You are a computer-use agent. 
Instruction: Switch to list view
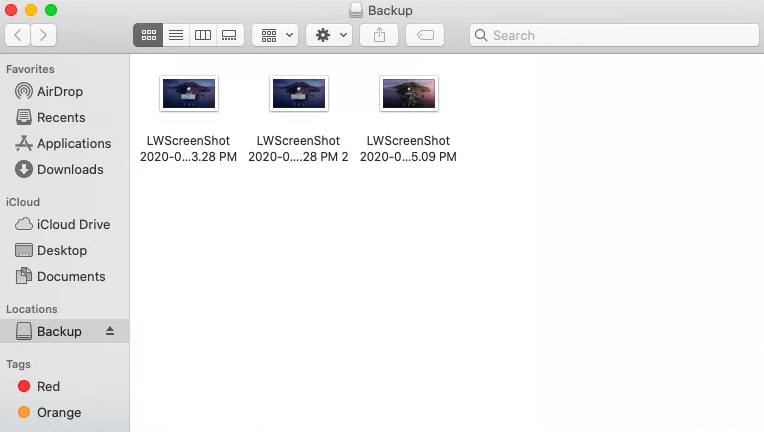(176, 35)
